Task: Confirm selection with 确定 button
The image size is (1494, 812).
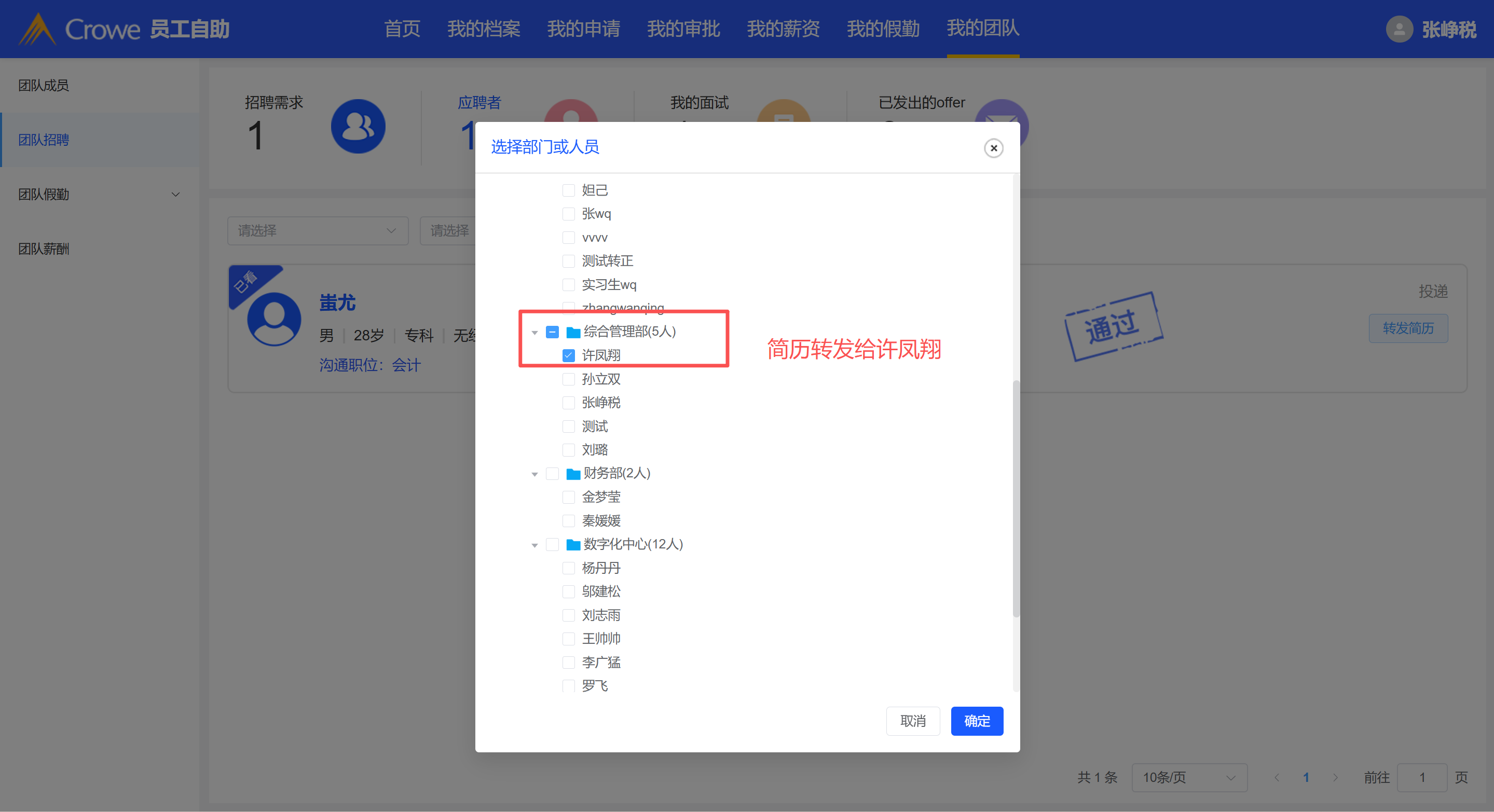Action: tap(976, 721)
